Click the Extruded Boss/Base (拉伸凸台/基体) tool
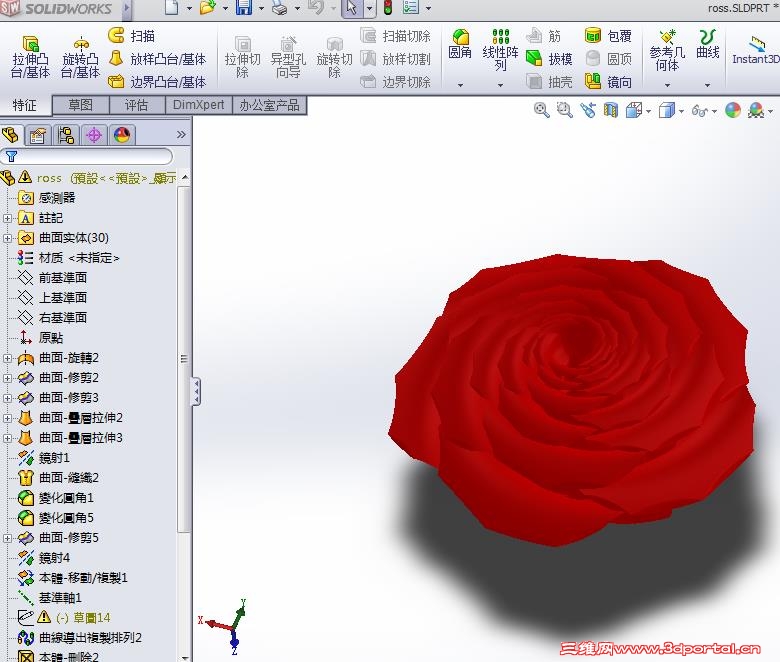This screenshot has width=780, height=662. (30, 57)
